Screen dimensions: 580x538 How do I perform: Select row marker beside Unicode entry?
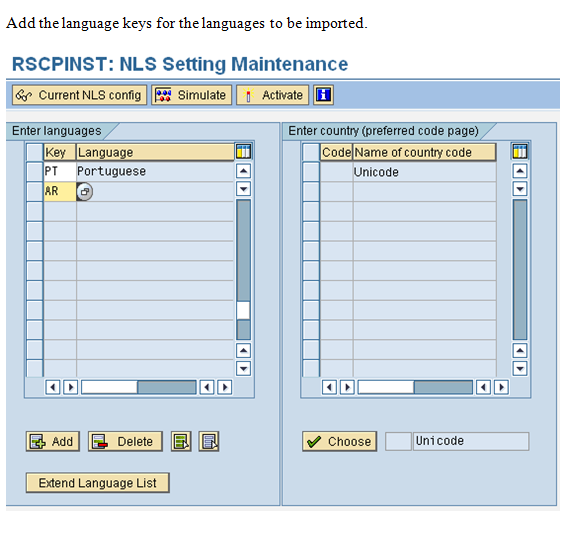click(x=311, y=171)
